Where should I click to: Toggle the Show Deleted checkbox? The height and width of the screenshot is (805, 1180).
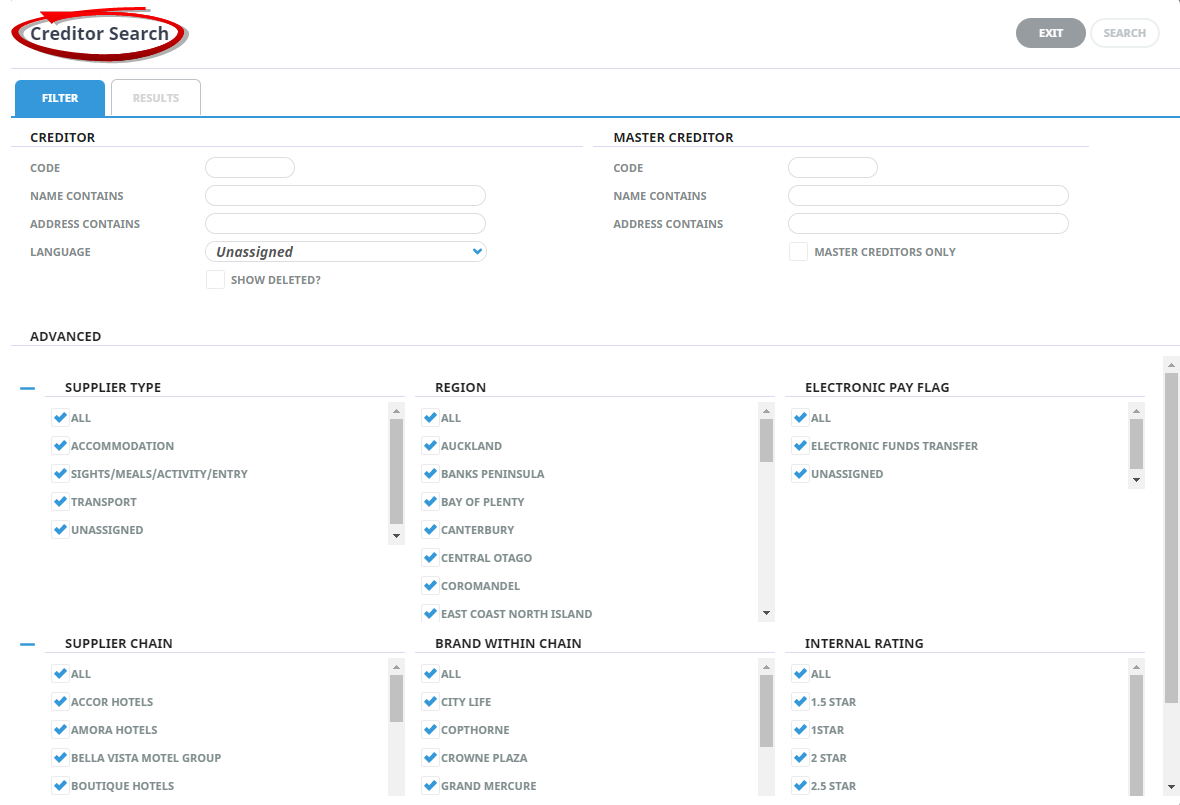point(215,280)
